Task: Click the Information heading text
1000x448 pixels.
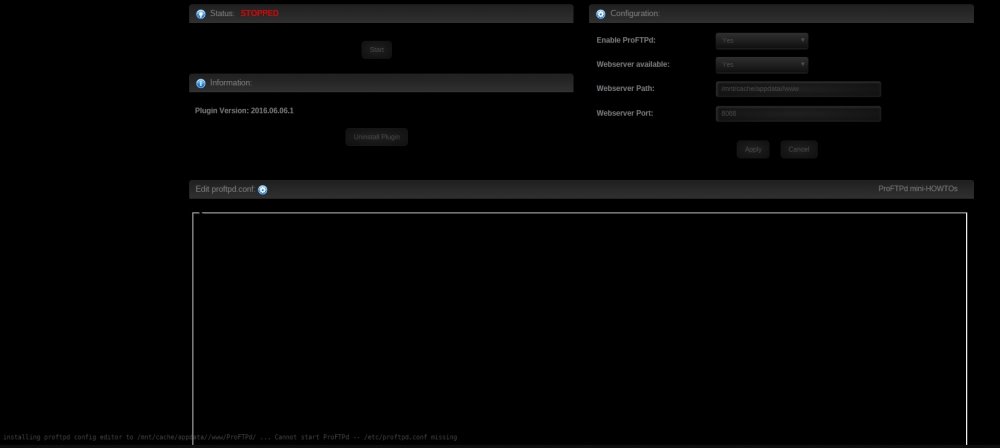Action: (x=231, y=83)
